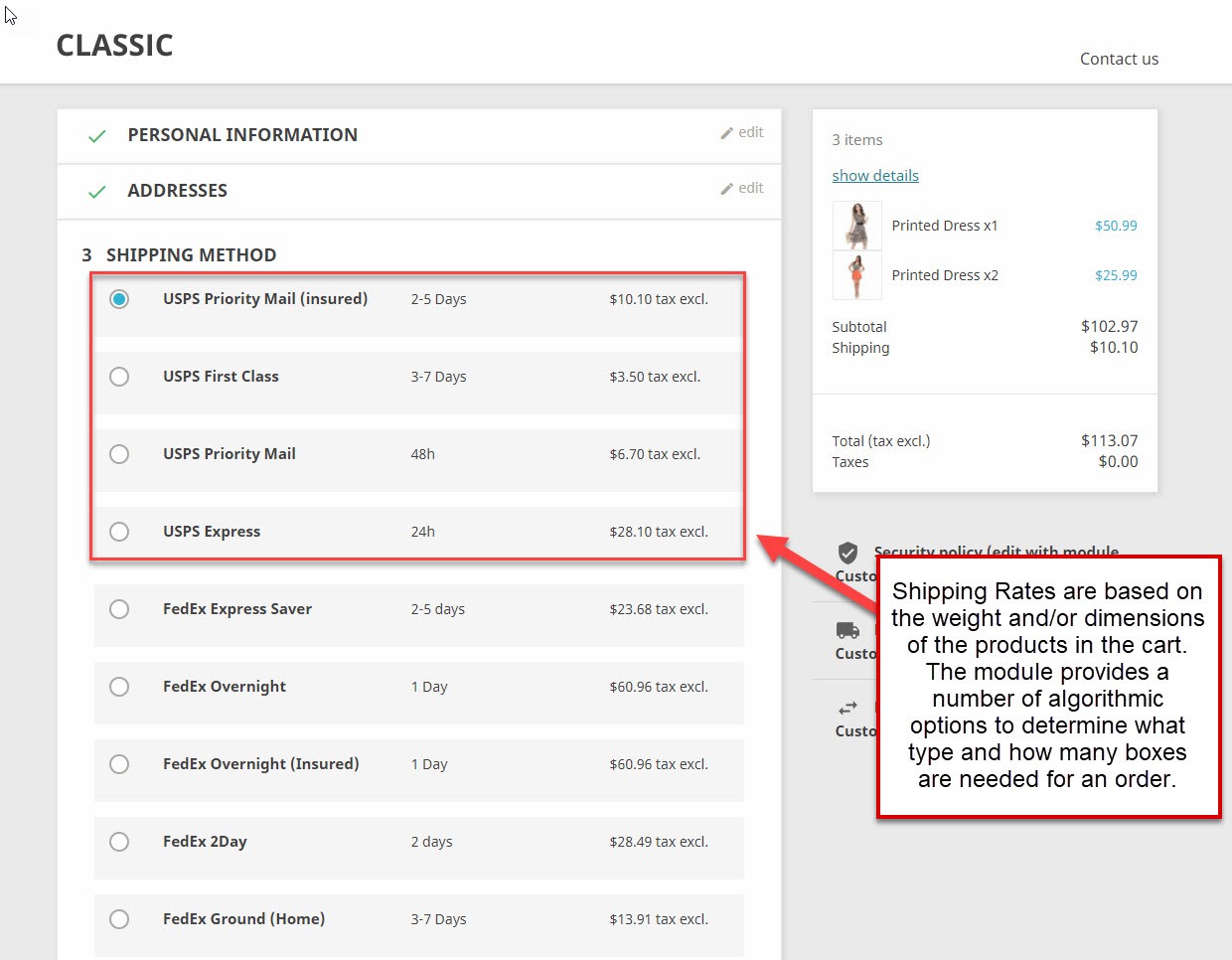Click the Addresses green checkmark icon
This screenshot has width=1232, height=960.
(x=96, y=192)
